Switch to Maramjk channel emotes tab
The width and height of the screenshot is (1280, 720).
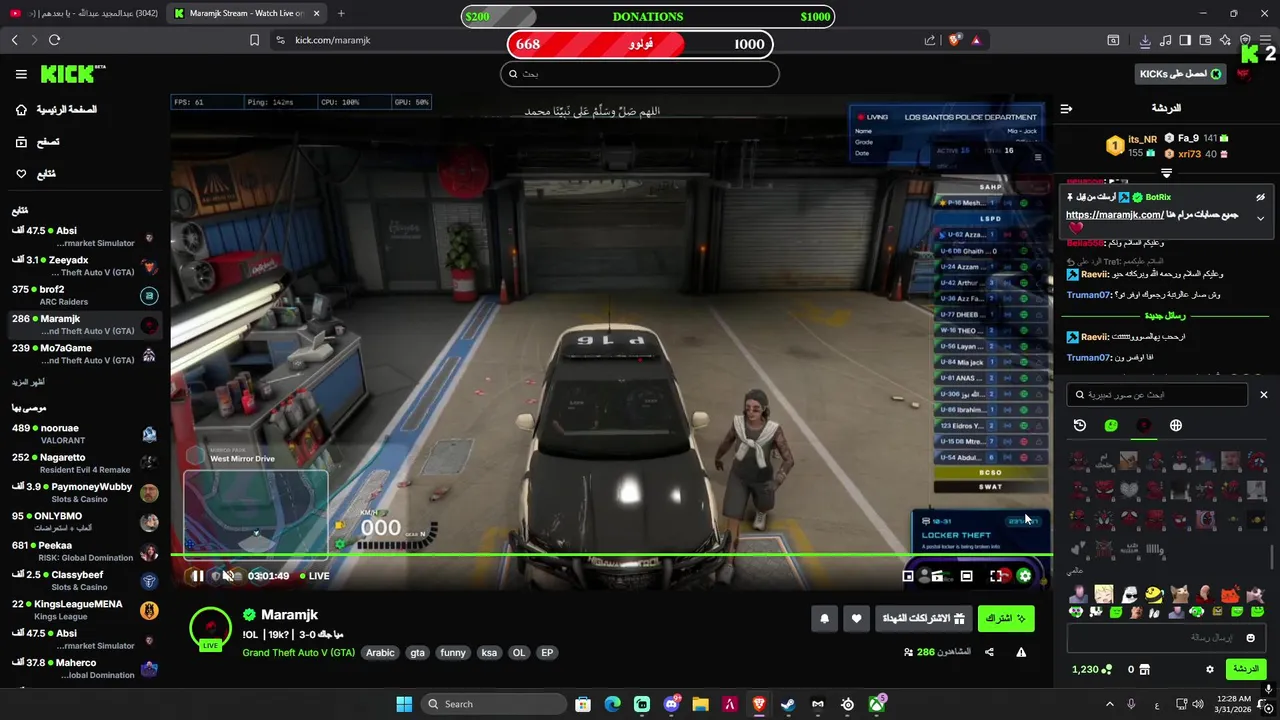point(1144,425)
